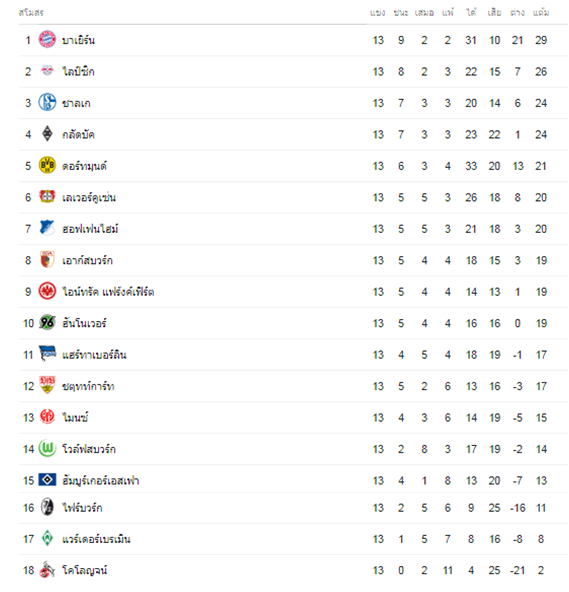This screenshot has width=569, height=592.
Task: Click the Bayer Leverkusen club logo
Action: (x=47, y=196)
